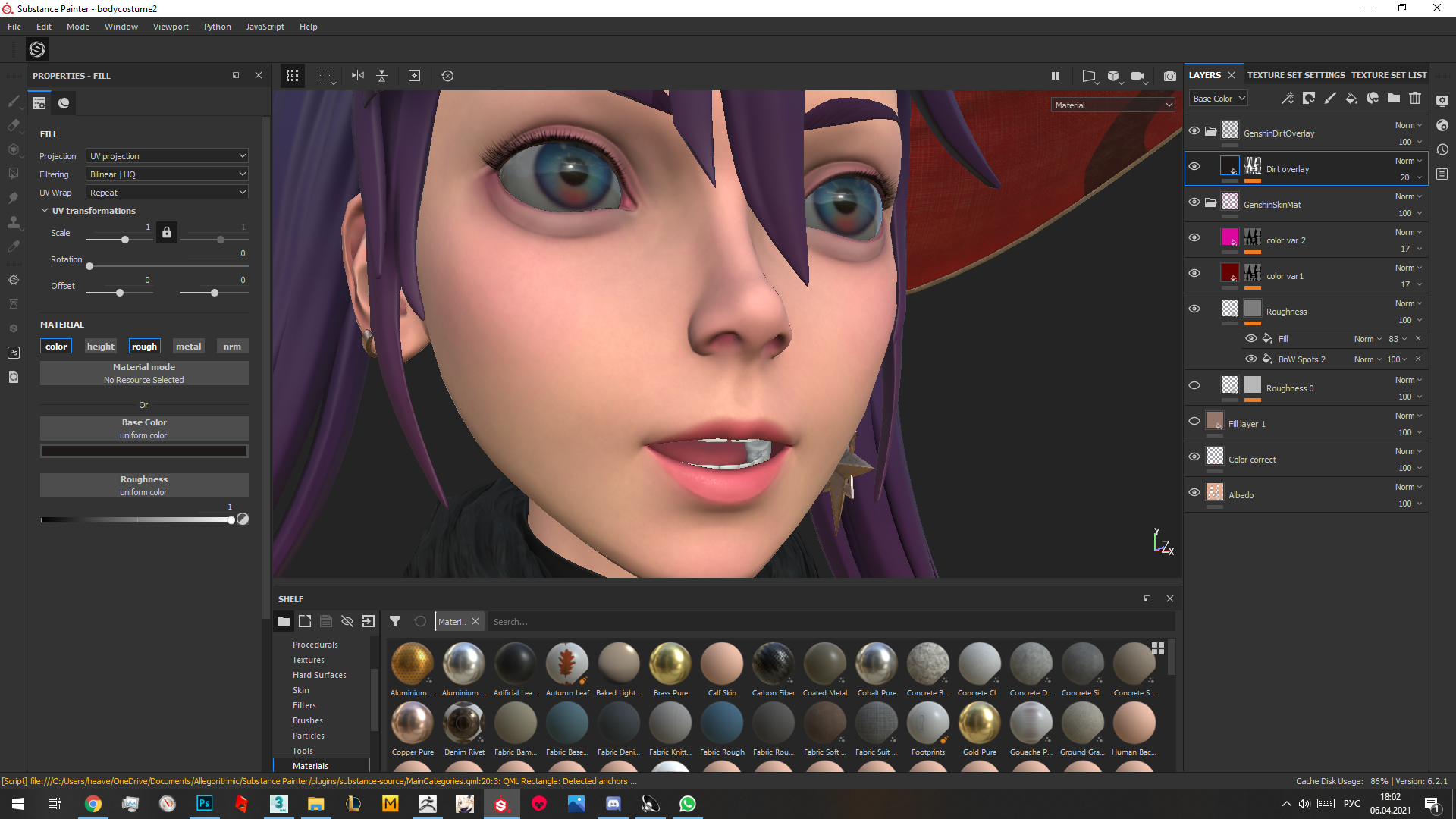Open the UV Wrap dropdown
This screenshot has width=1456, height=819.
(167, 193)
